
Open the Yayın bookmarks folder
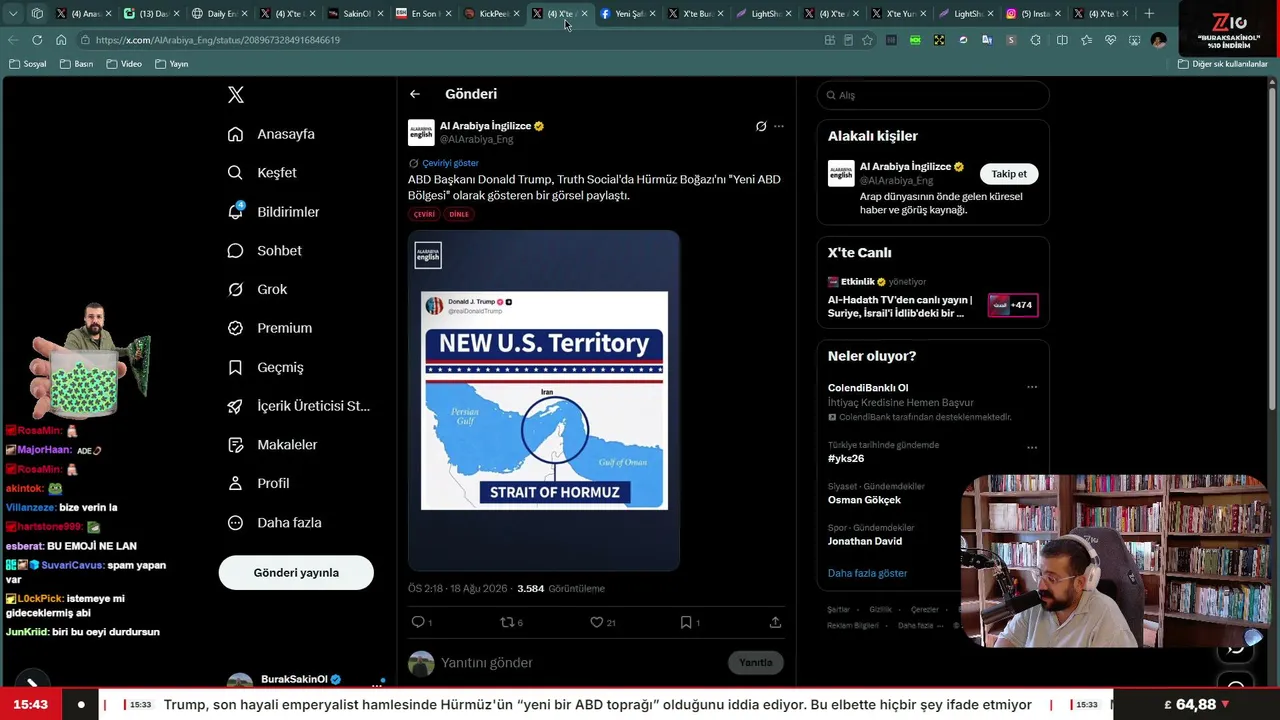172,64
